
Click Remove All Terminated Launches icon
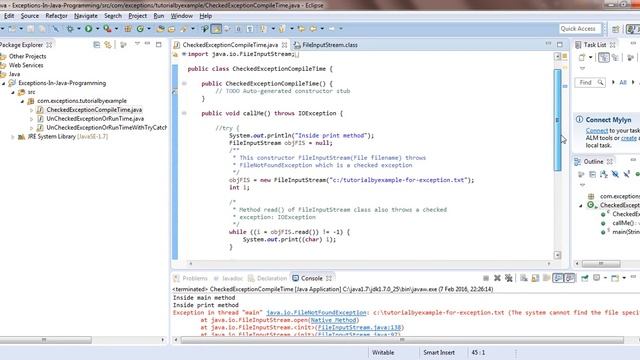coord(509,278)
